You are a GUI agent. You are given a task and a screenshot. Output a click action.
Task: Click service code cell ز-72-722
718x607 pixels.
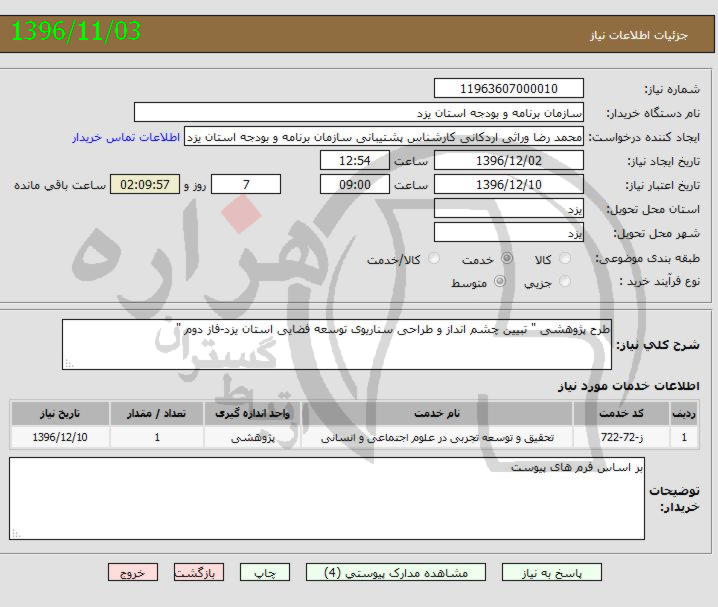click(621, 437)
